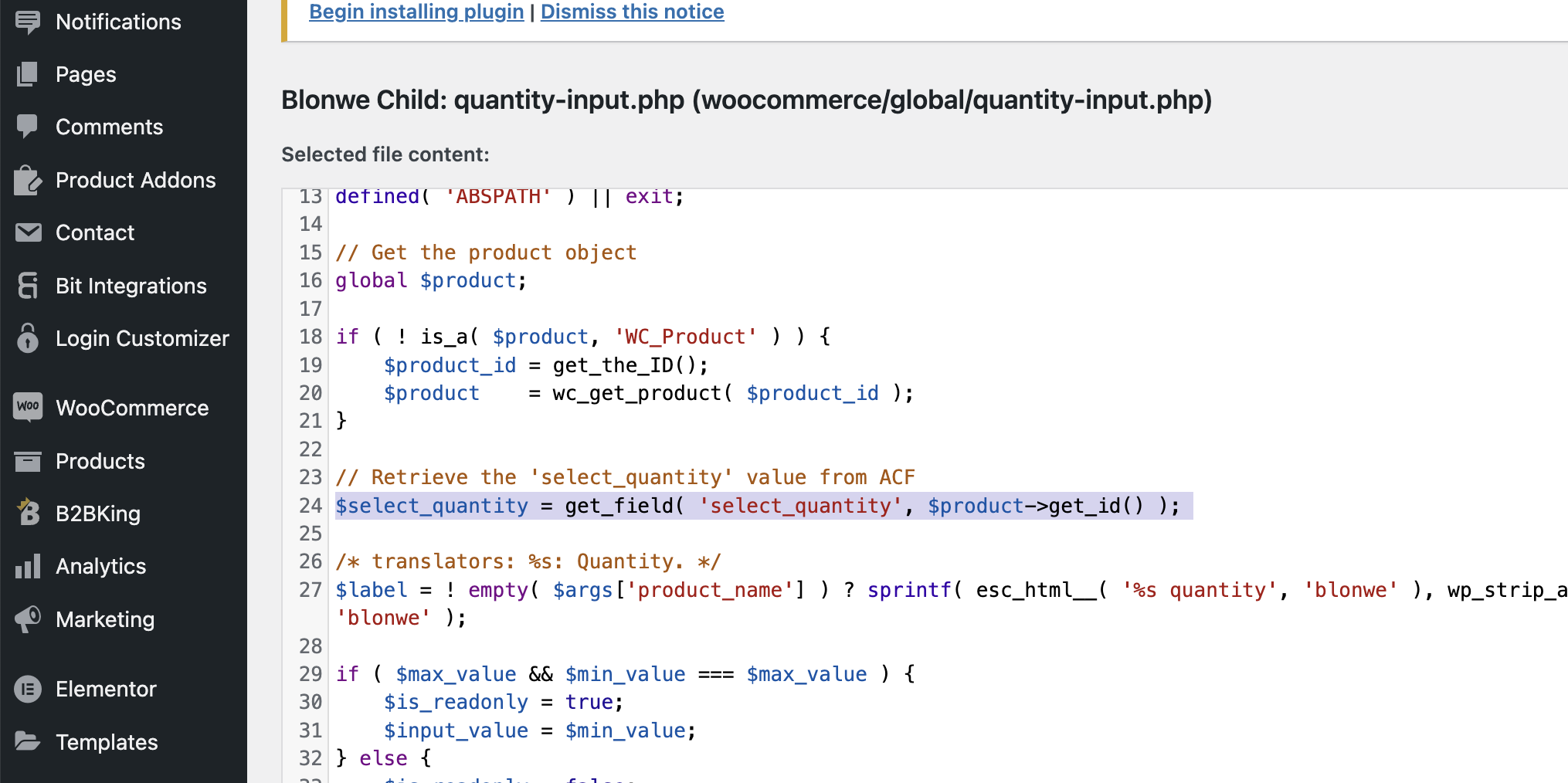The height and width of the screenshot is (783, 1568).
Task: Click the '/* translators: %s: Quantity. */' comment
Action: (528, 561)
